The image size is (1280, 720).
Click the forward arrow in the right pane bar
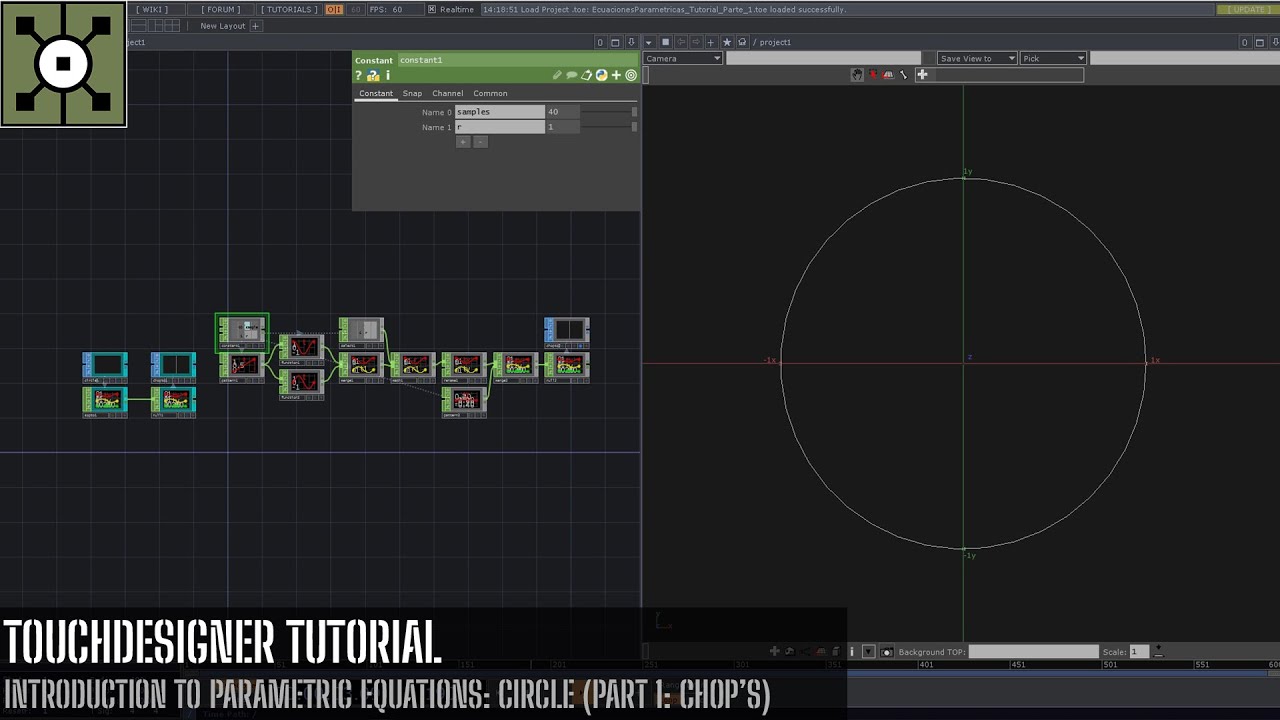(x=696, y=42)
